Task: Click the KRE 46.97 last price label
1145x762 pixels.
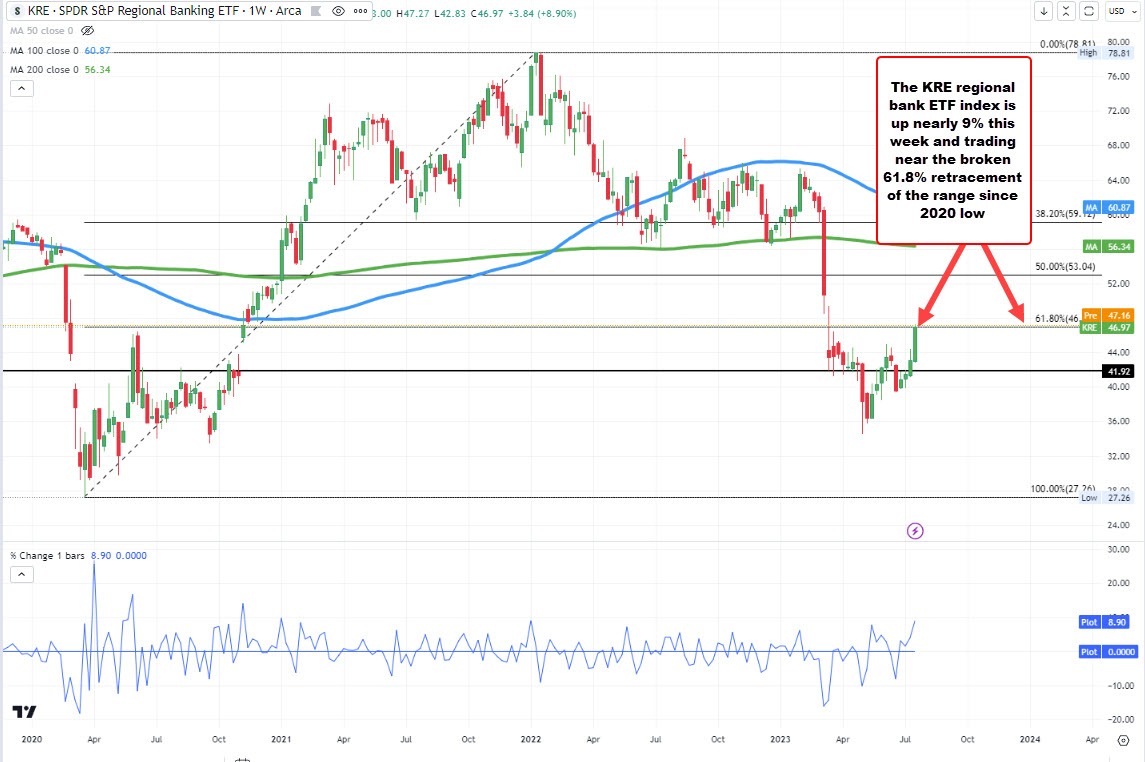Action: click(1107, 328)
